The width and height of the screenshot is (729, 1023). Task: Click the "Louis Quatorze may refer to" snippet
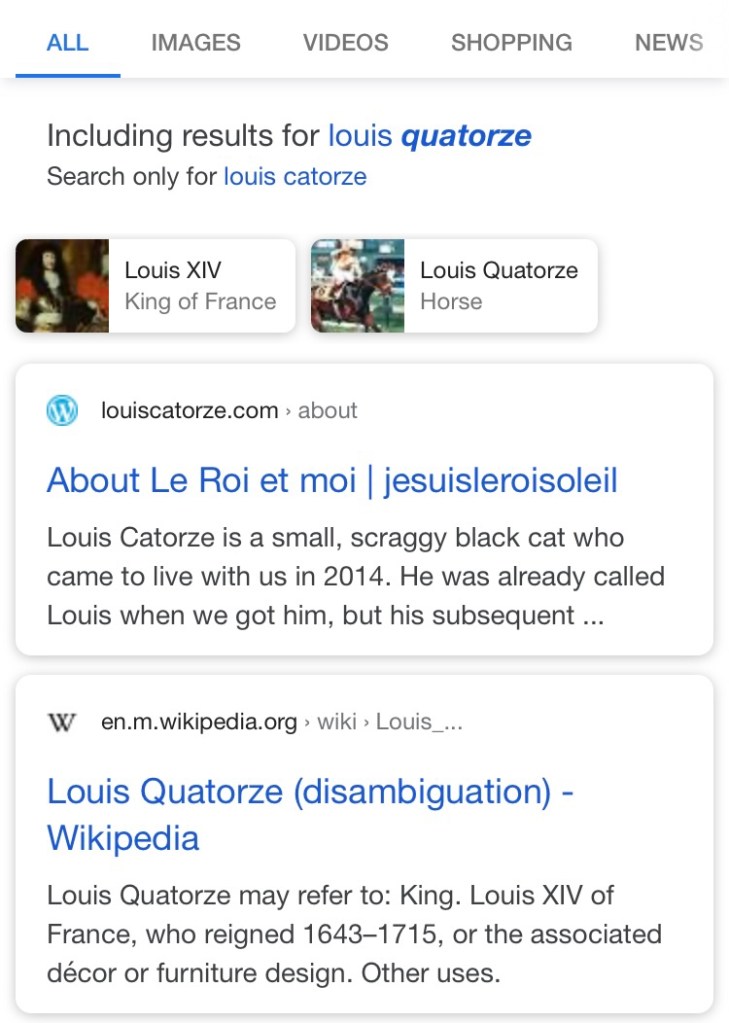point(354,934)
